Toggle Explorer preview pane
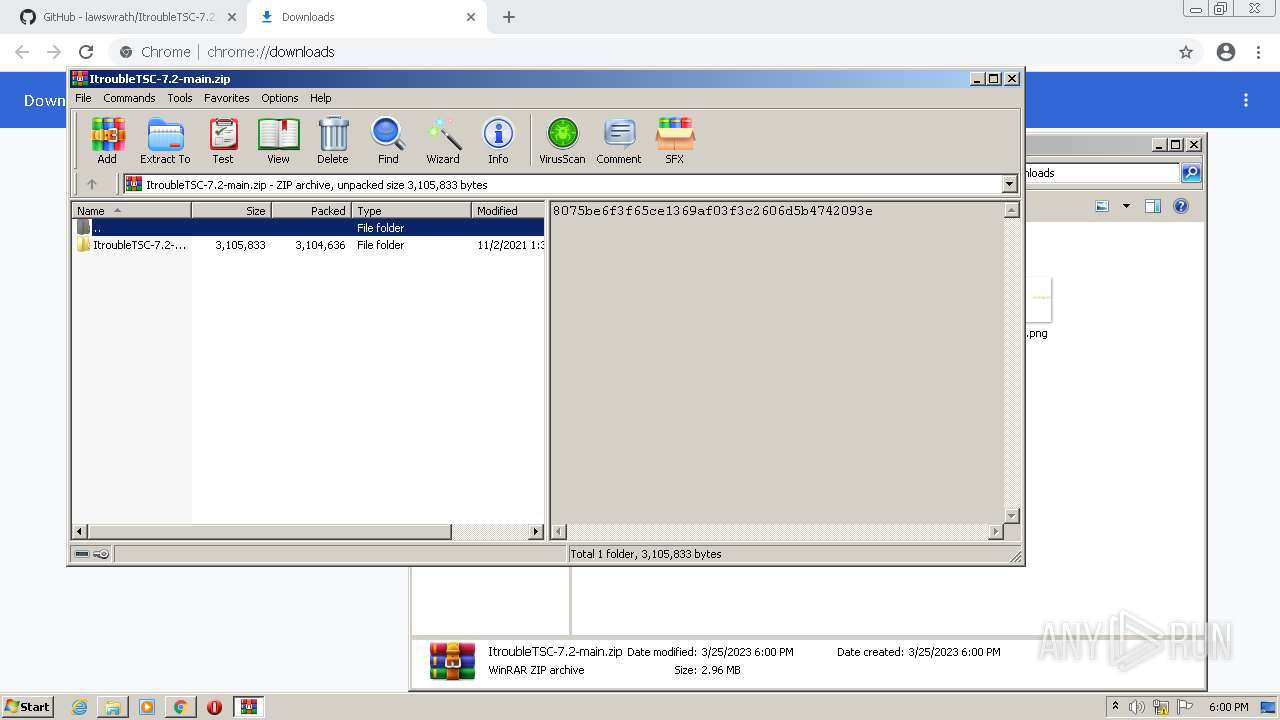The height and width of the screenshot is (720, 1280). pyautogui.click(x=1152, y=206)
